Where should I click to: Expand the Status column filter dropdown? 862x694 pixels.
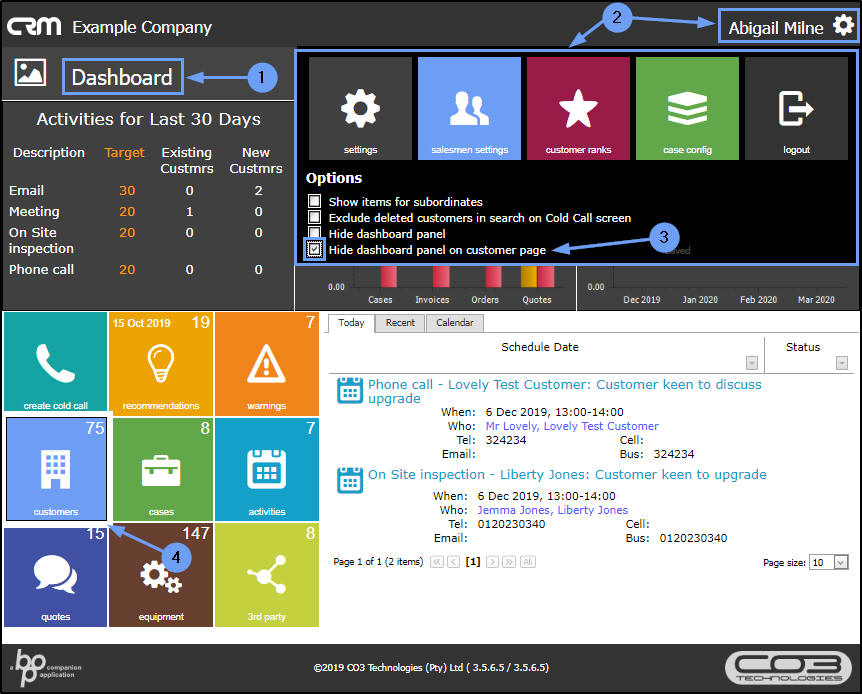click(x=842, y=363)
